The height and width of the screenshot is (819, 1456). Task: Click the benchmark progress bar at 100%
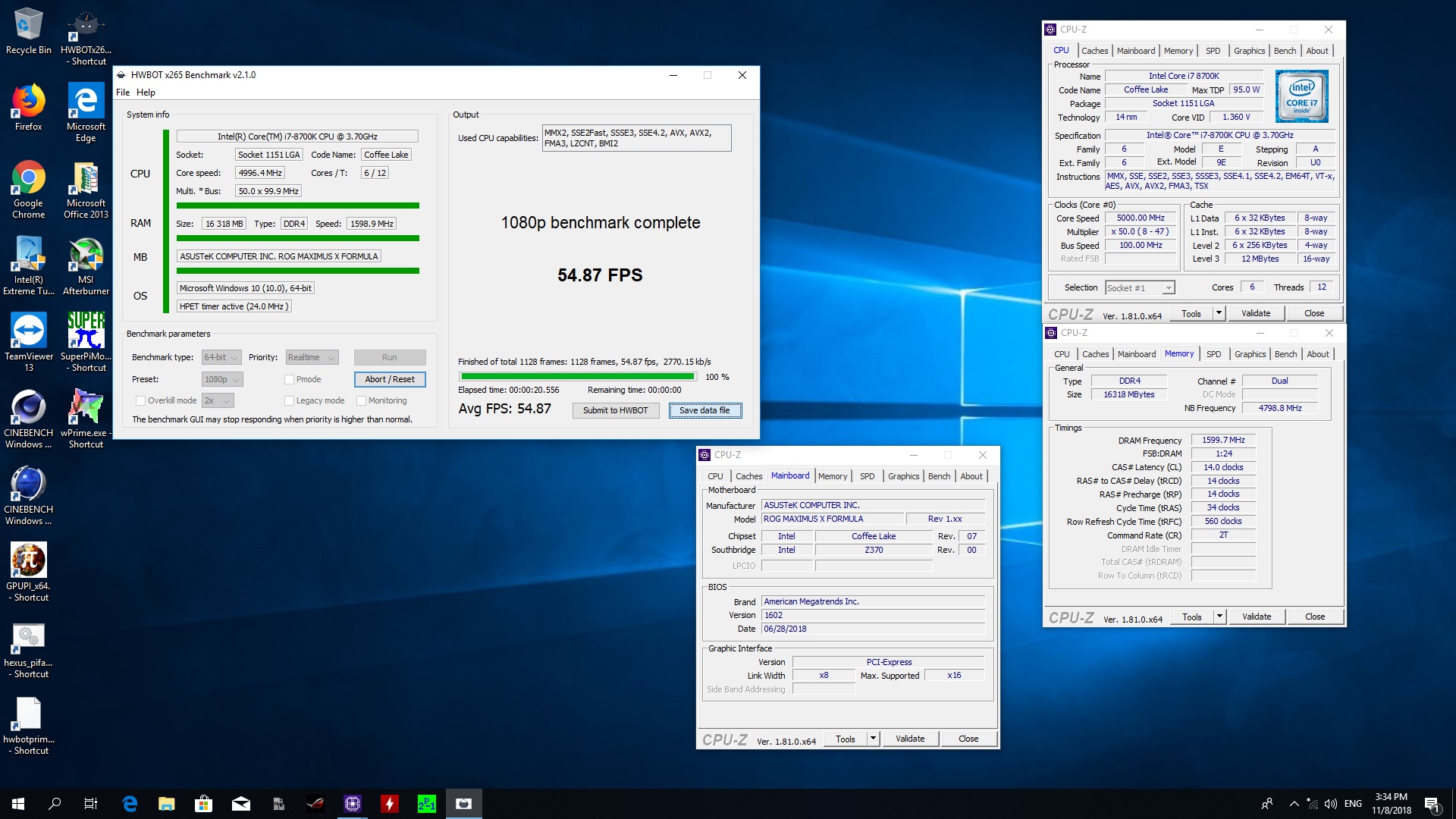click(578, 377)
